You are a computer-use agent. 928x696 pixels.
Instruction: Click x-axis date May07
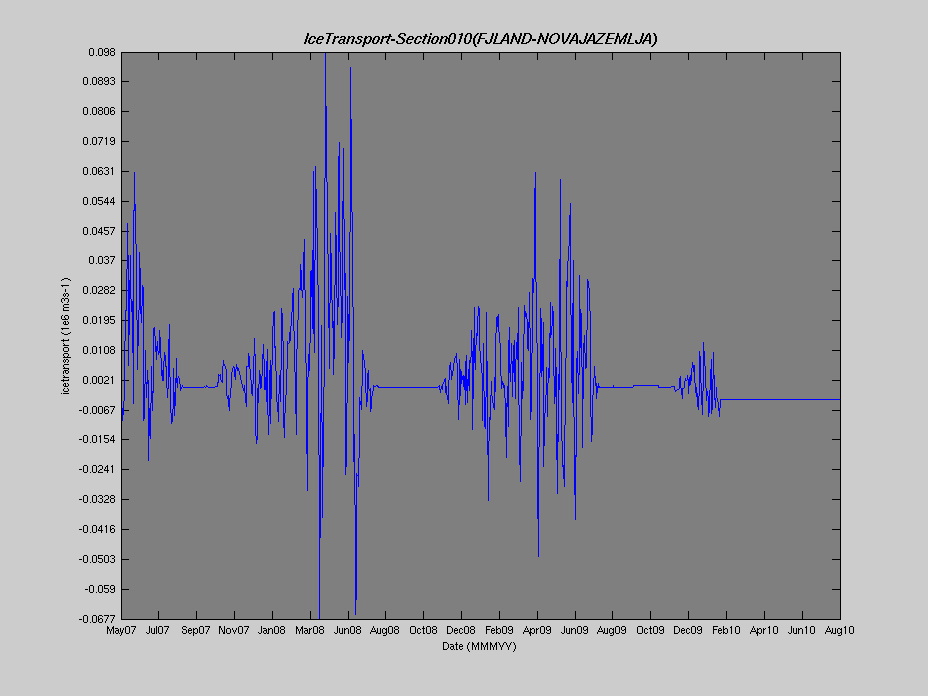click(x=121, y=630)
